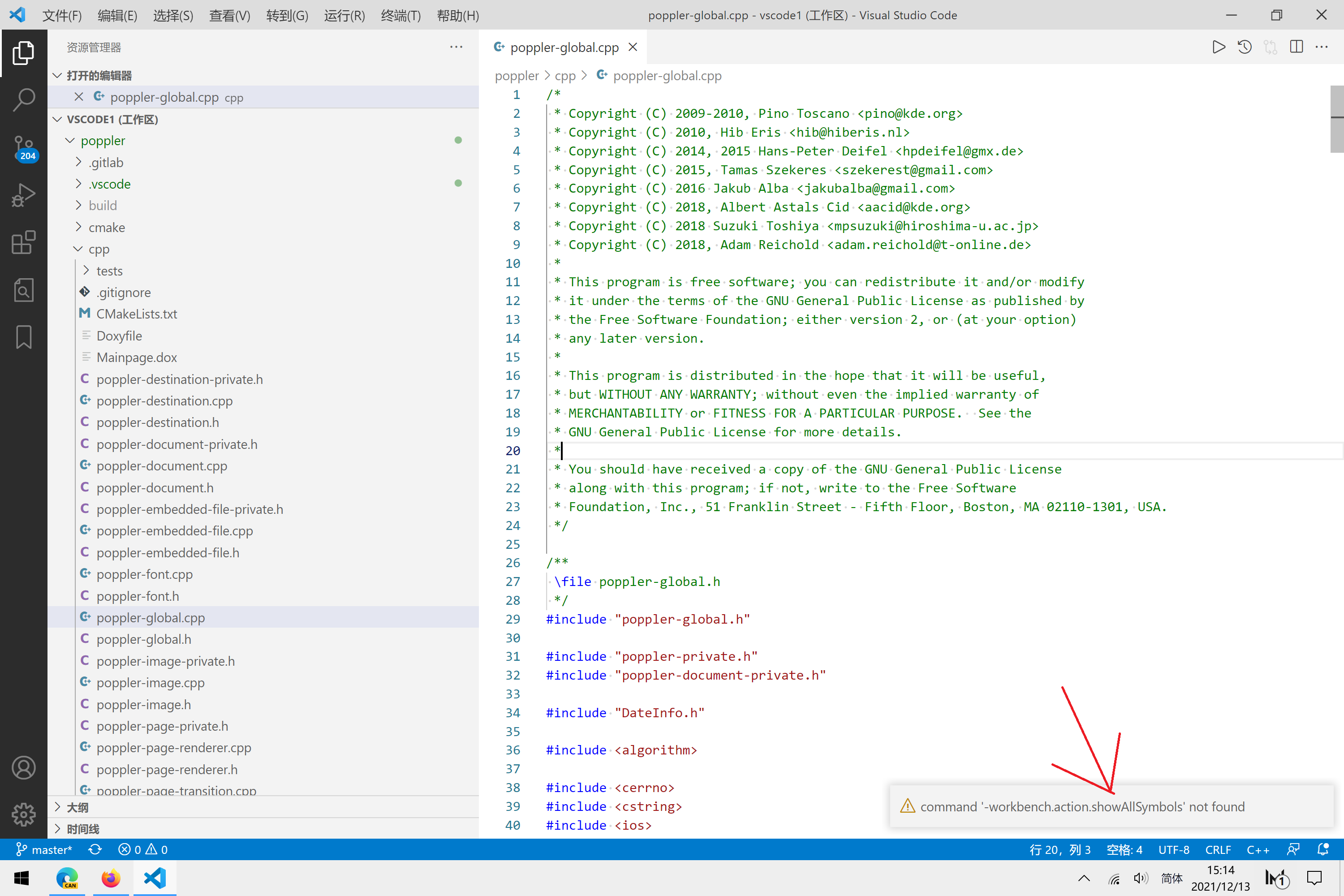
Task: Open poppler-global.h in the file tree
Action: tap(143, 639)
